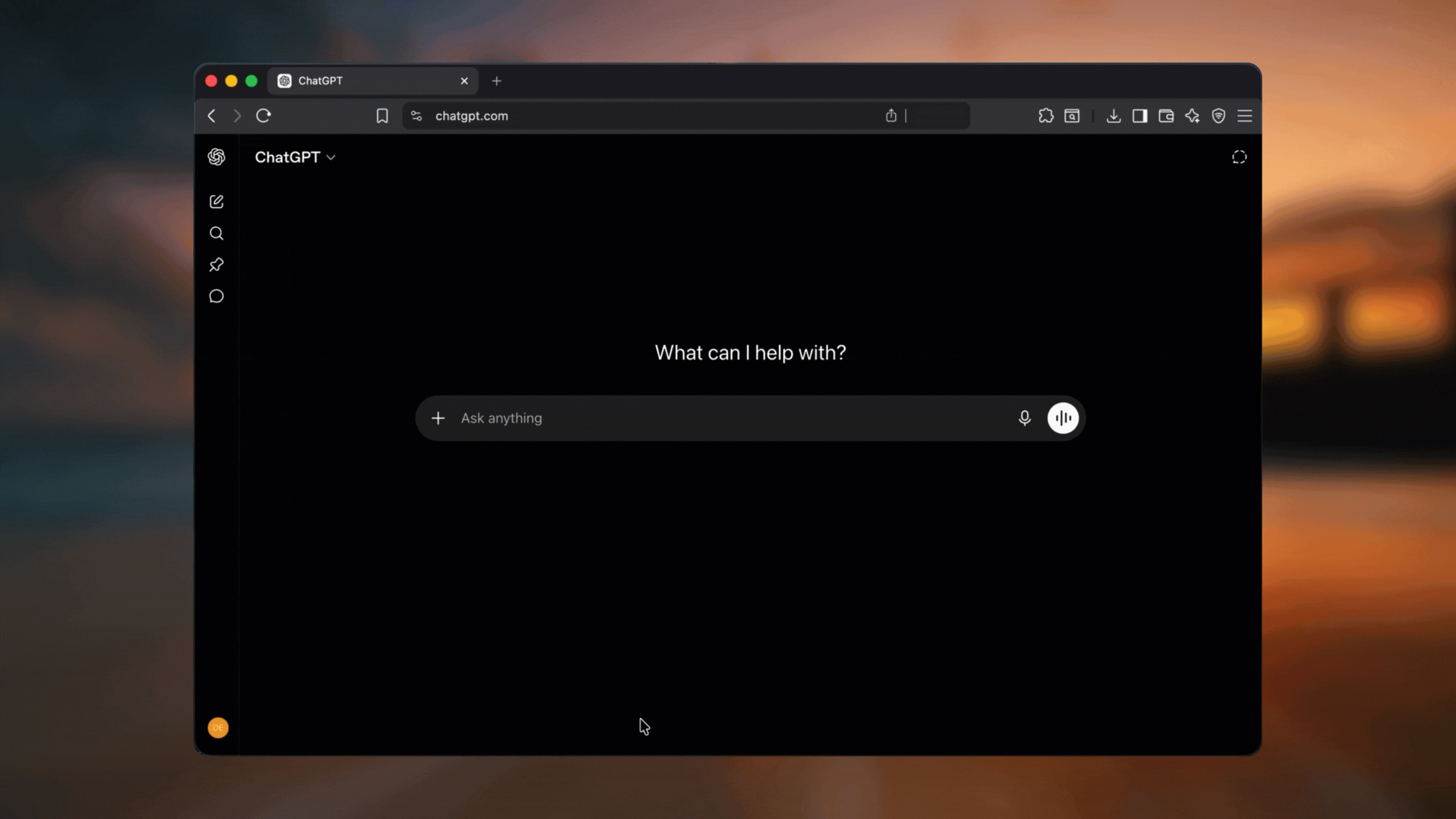Launch voice mode with the waveform button
The height and width of the screenshot is (819, 1456).
(1063, 418)
